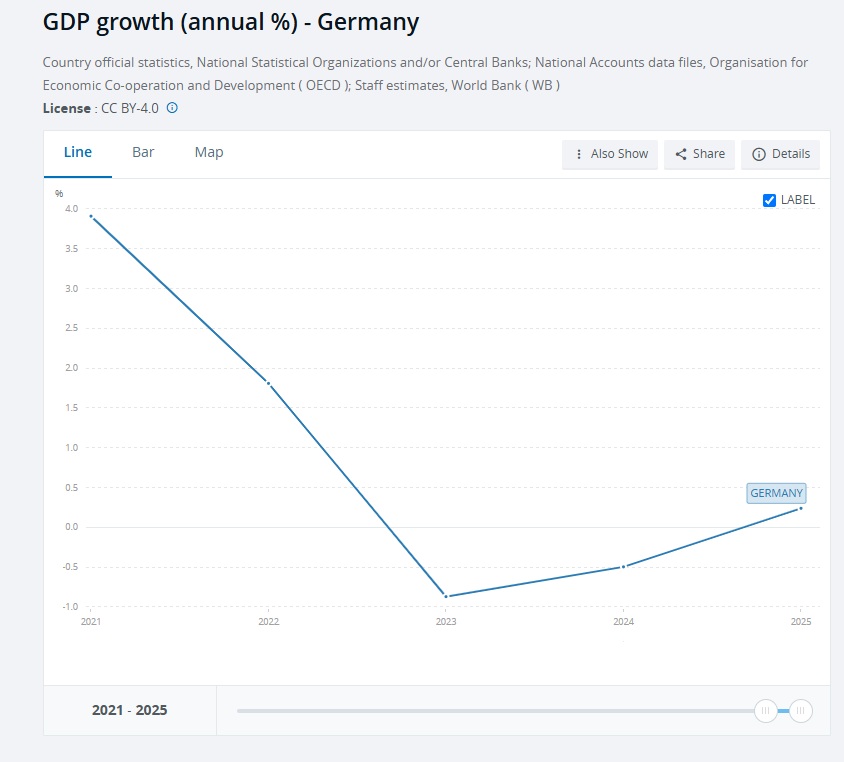Screen dimensions: 844x762
Task: Open the Also Show menu
Action: click(x=610, y=154)
